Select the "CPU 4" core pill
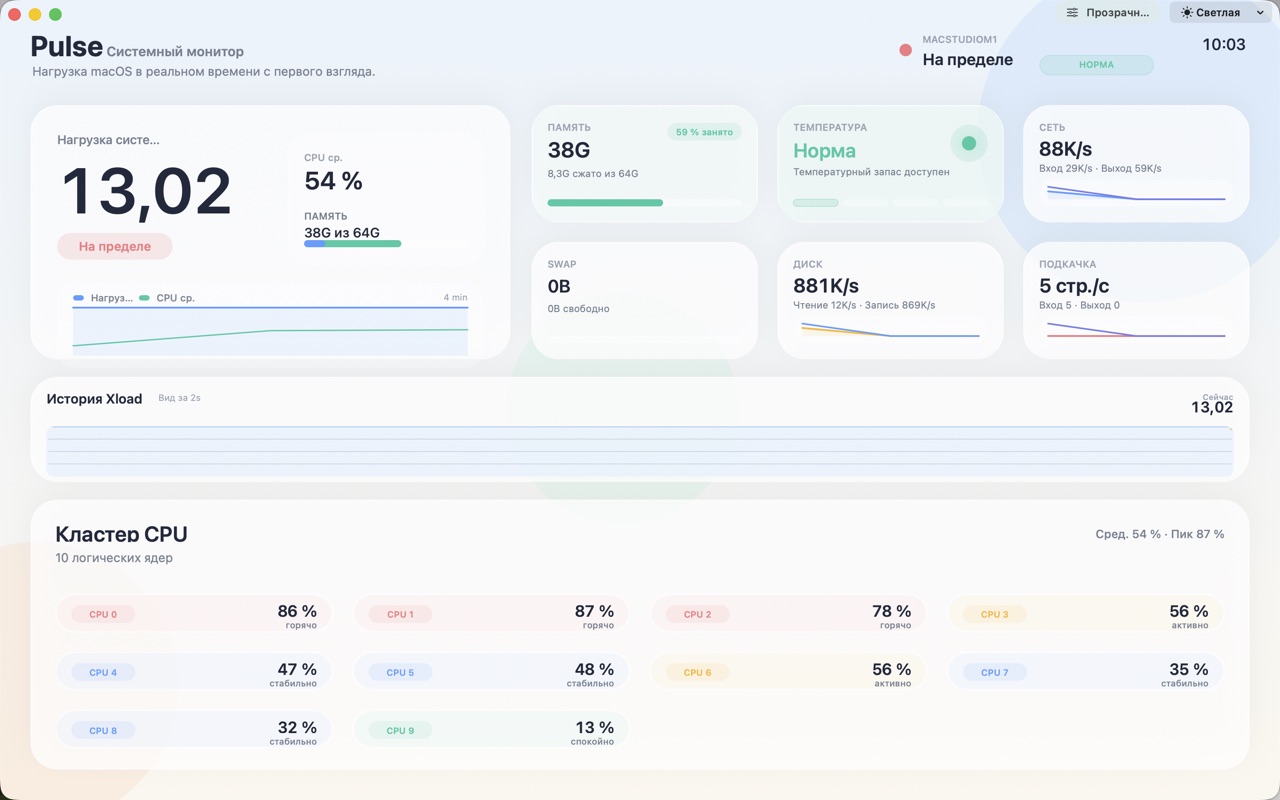This screenshot has width=1280, height=800. [x=103, y=672]
